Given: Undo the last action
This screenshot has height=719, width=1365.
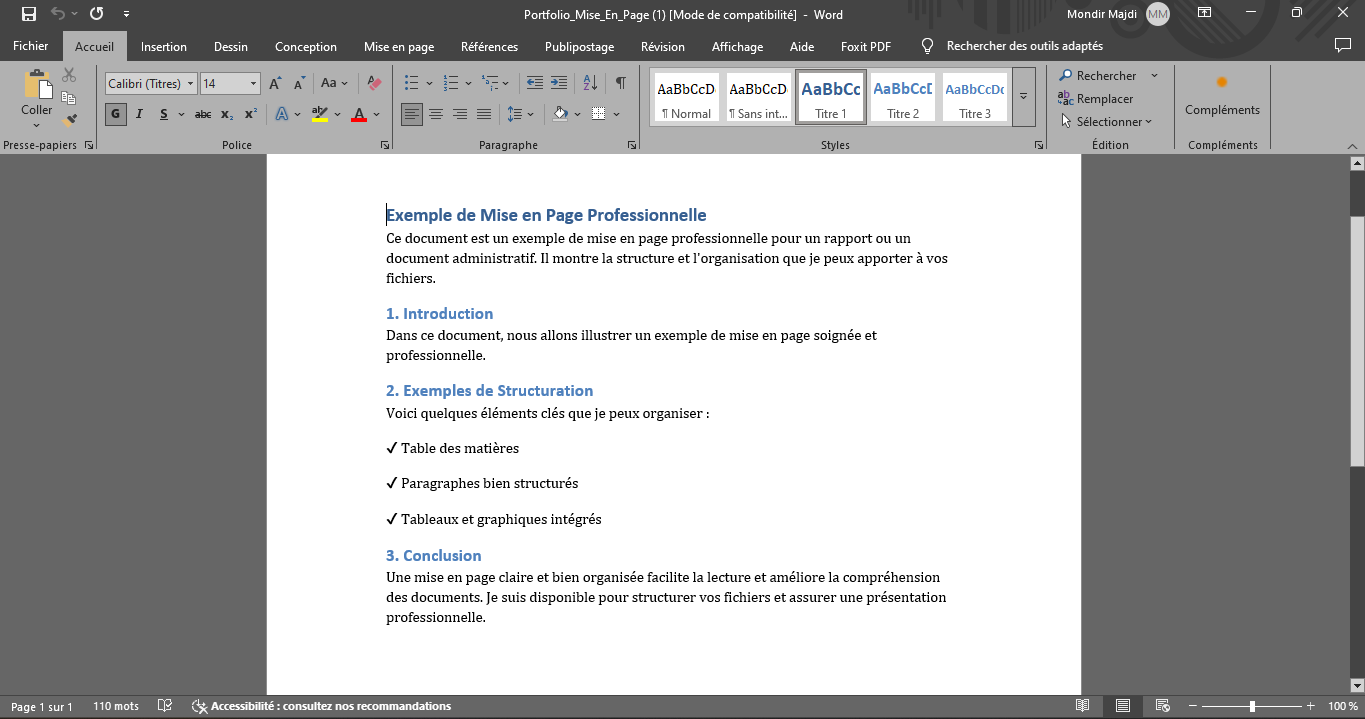Looking at the screenshot, I should click(x=58, y=14).
